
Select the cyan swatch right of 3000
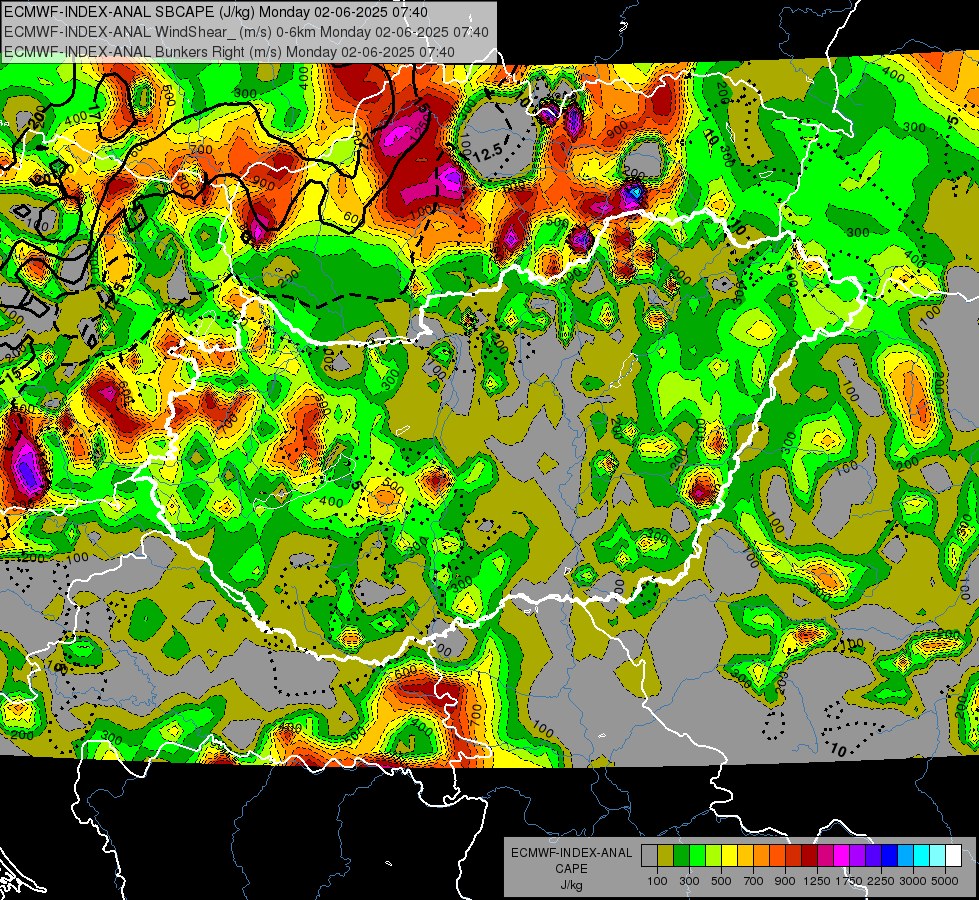coord(922,856)
